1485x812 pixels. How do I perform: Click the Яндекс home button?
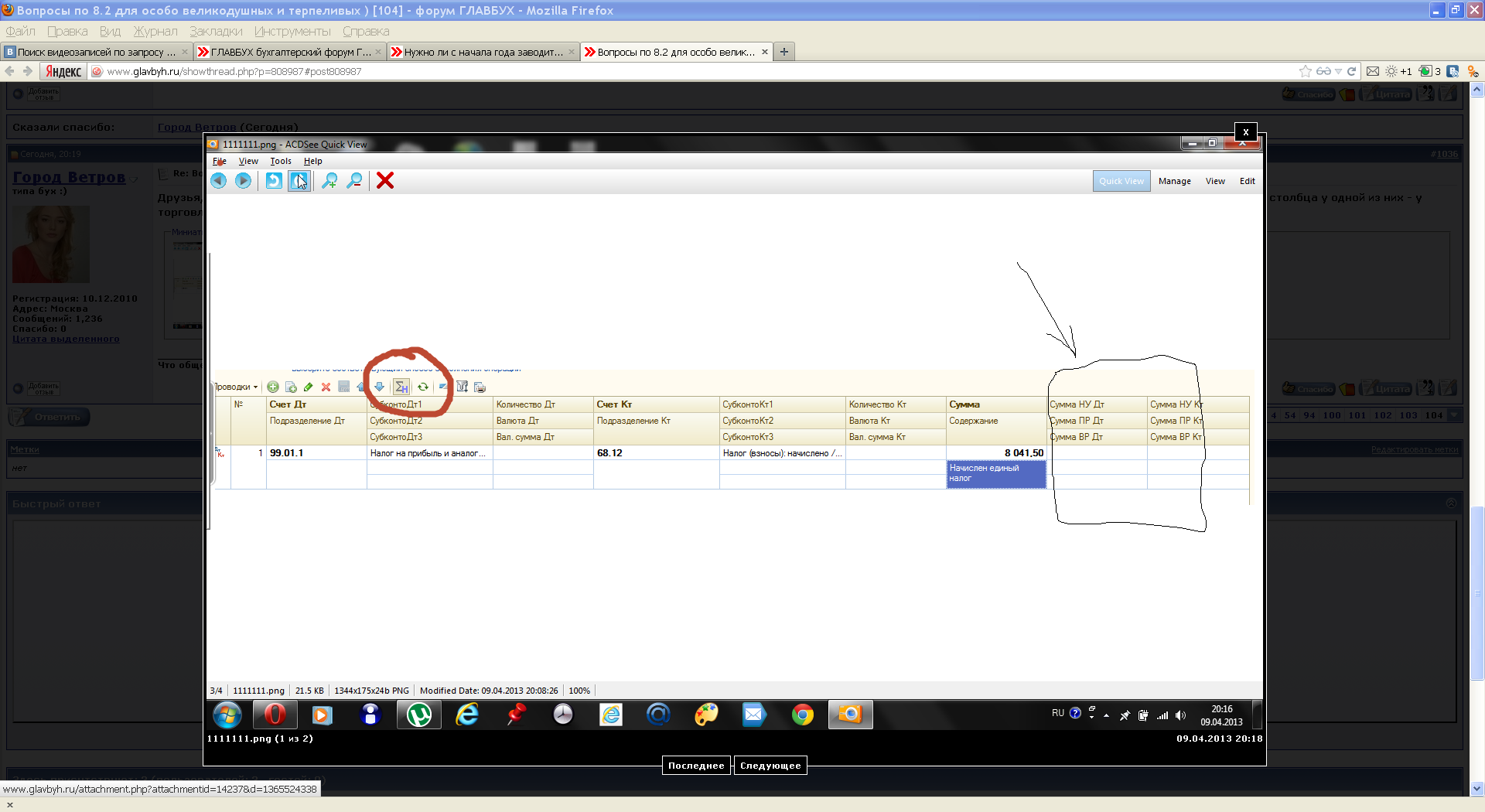(63, 71)
